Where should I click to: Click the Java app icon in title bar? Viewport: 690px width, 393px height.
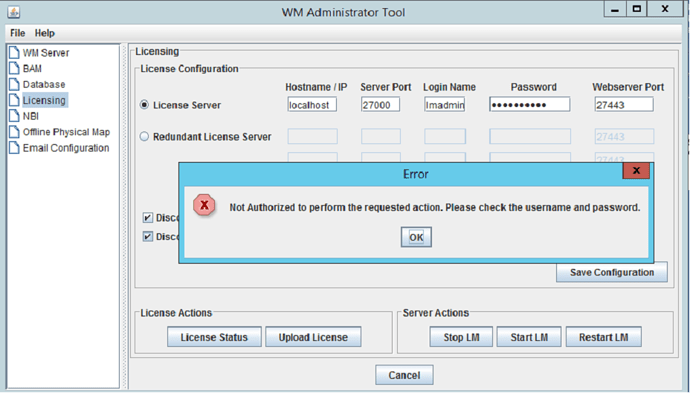pyautogui.click(x=13, y=12)
